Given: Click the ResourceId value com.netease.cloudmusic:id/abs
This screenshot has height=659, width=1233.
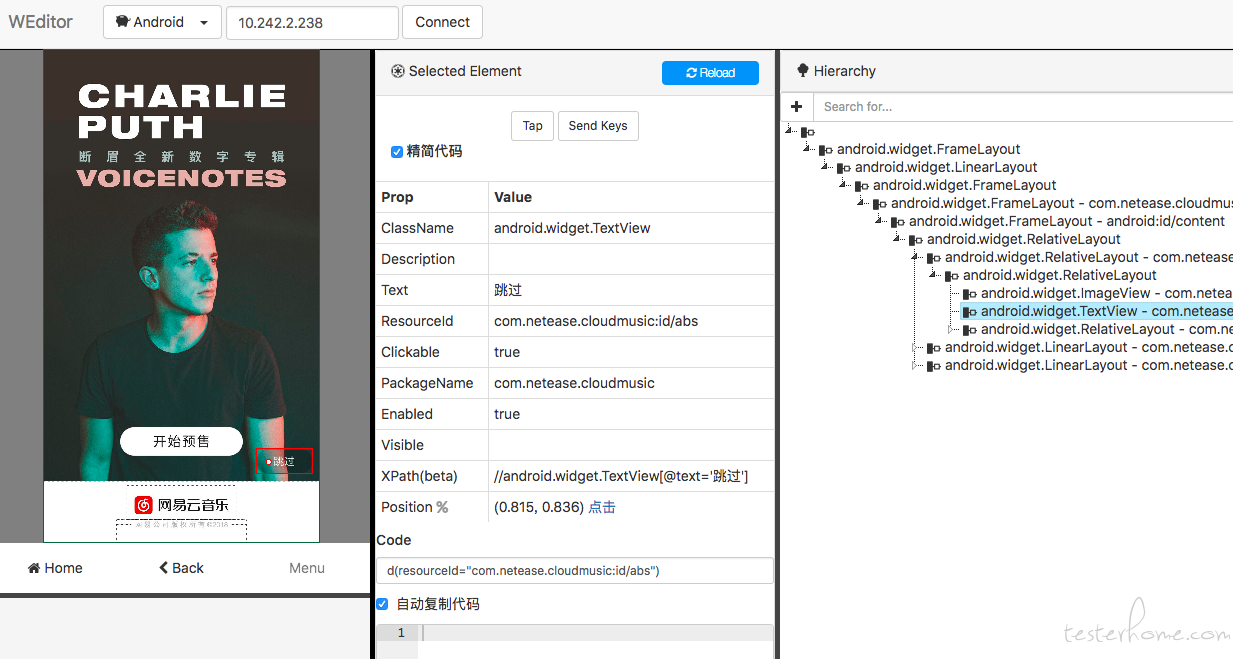Looking at the screenshot, I should [596, 321].
